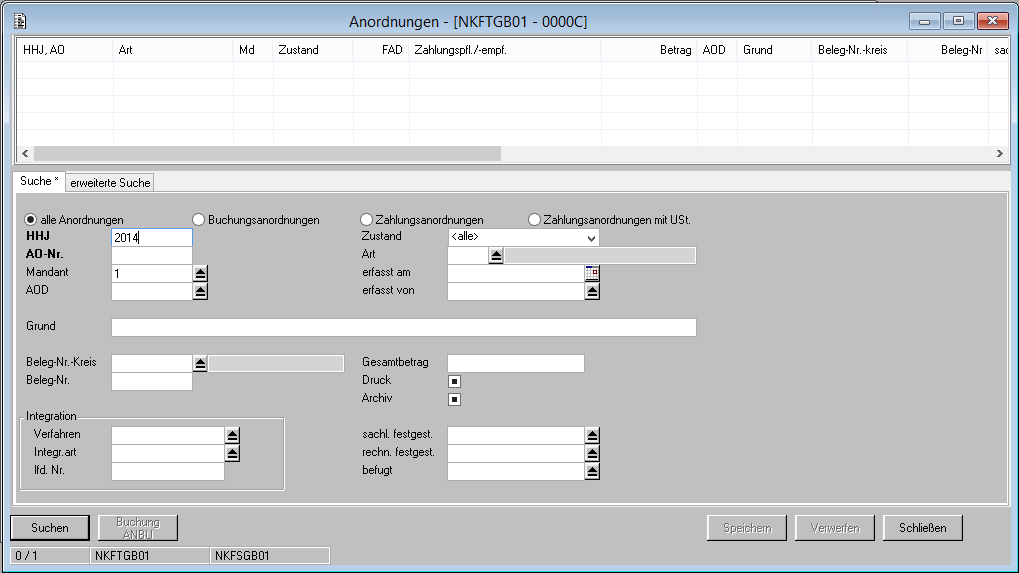Image resolution: width=1019 pixels, height=573 pixels.
Task: Select the Buchungsanordnungen radio button
Action: [199, 220]
